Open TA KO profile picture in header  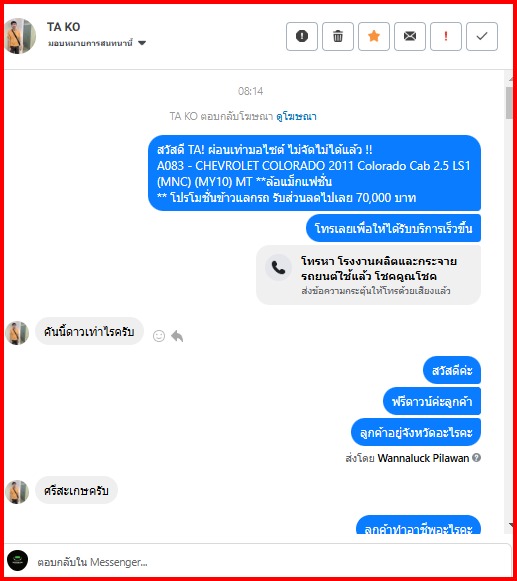[x=20, y=36]
